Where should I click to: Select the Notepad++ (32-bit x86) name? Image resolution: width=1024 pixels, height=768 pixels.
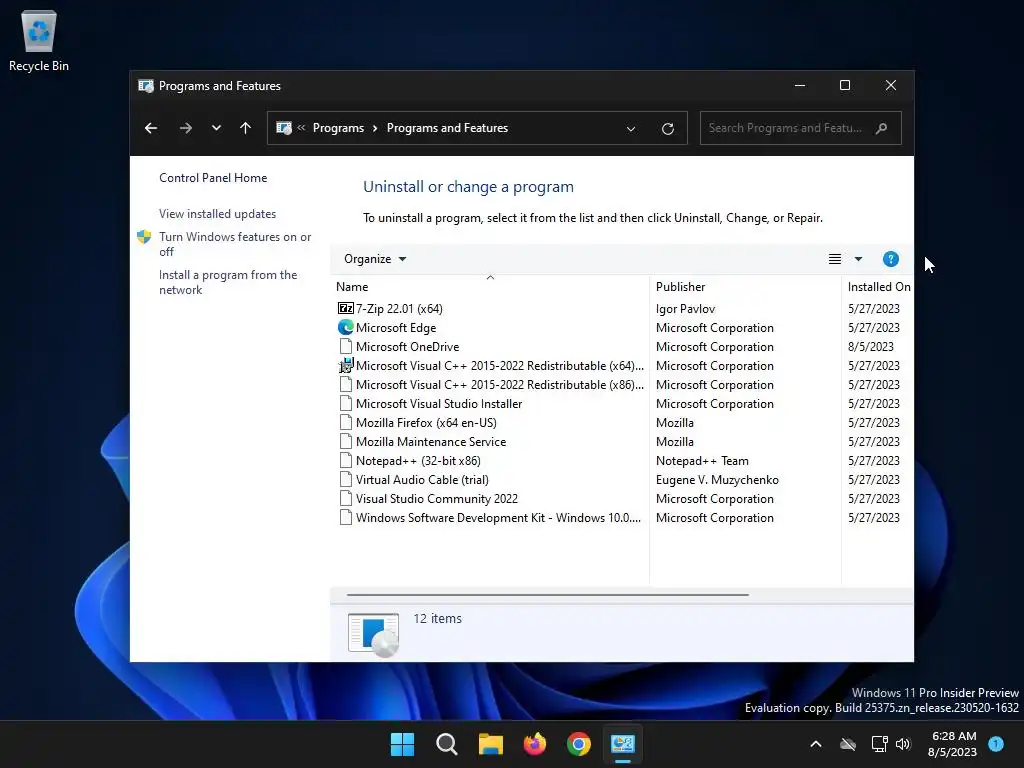pos(418,461)
